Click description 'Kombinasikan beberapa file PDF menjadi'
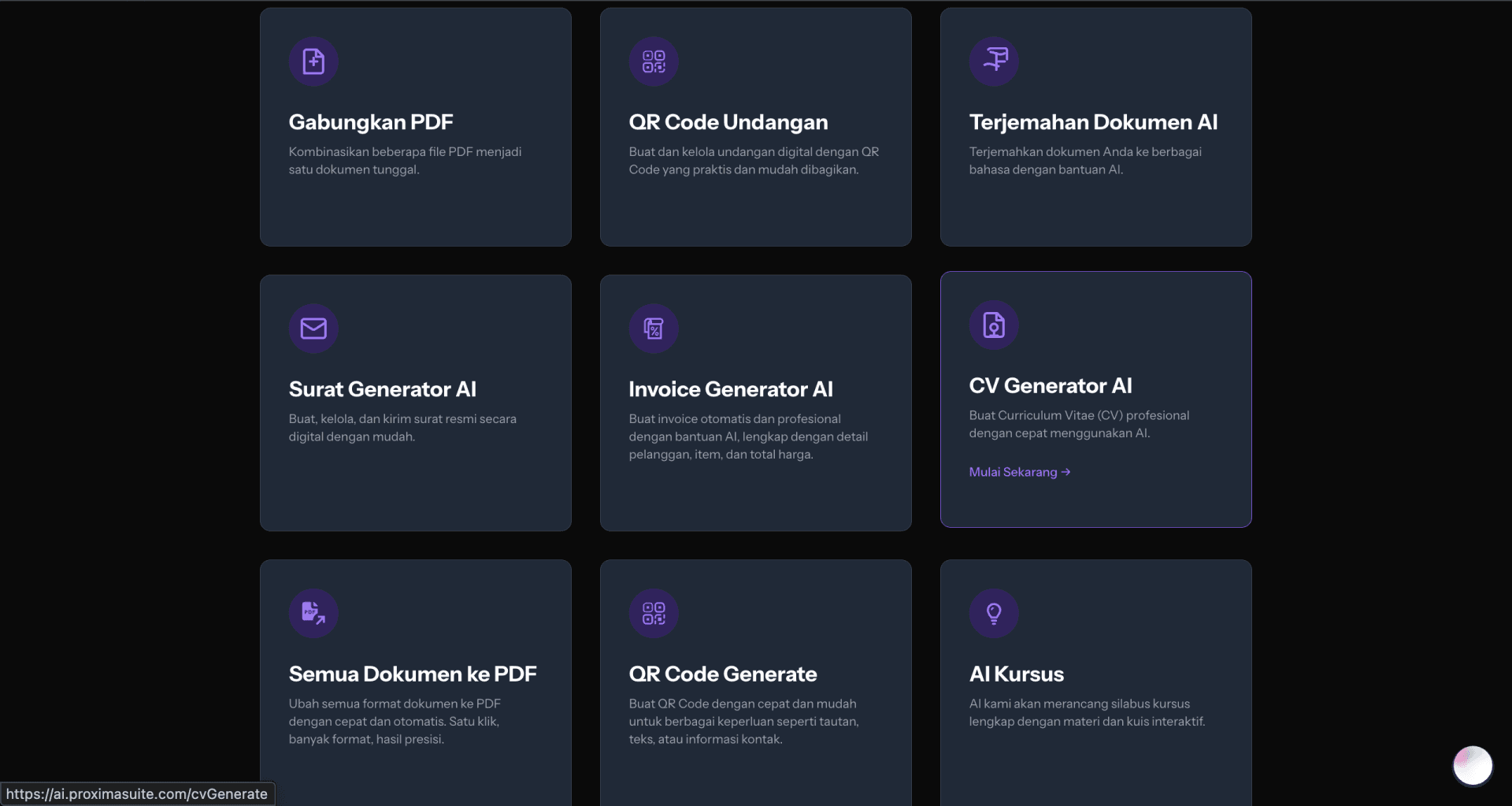 [405, 152]
